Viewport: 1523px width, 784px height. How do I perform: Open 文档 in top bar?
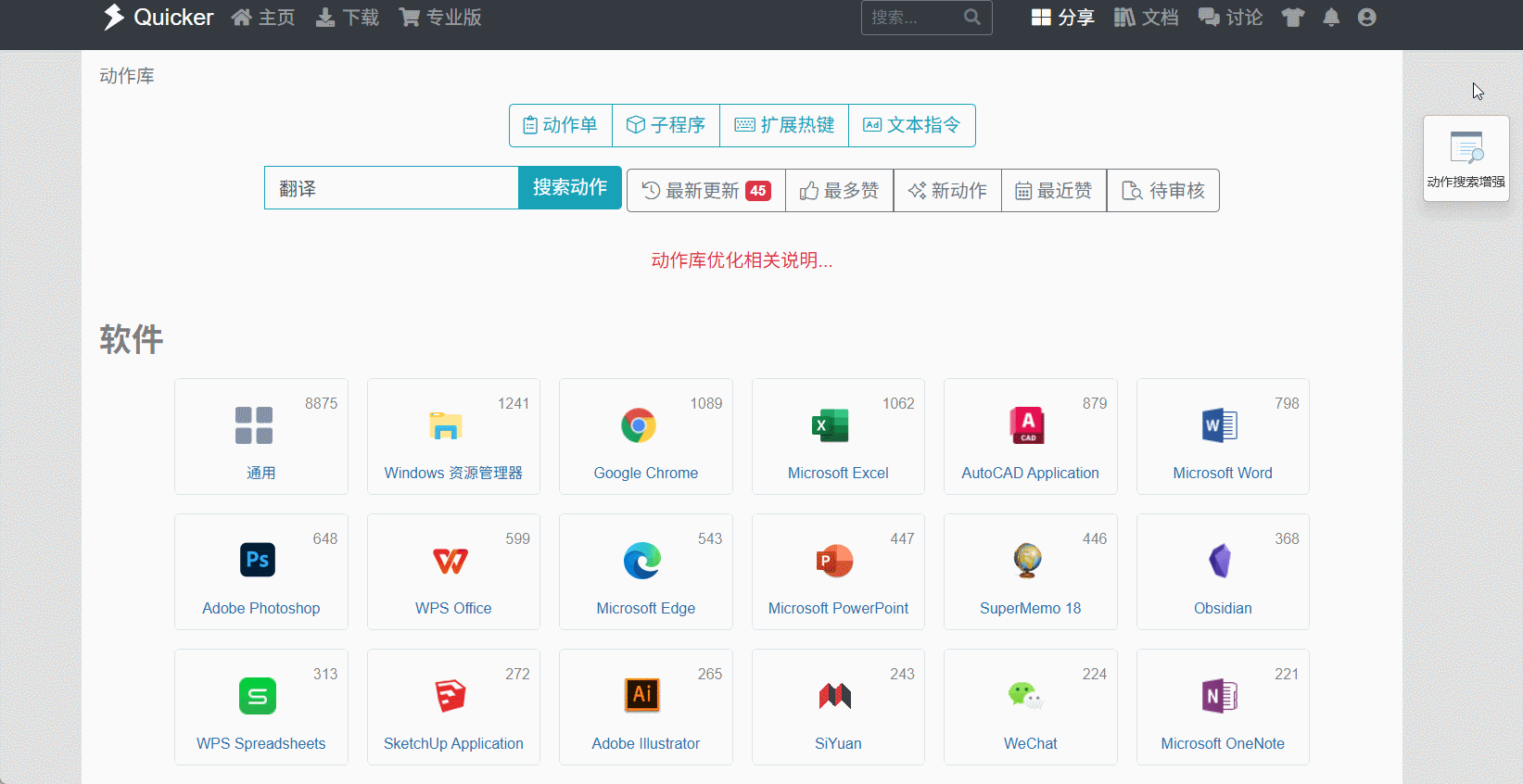(x=1147, y=18)
